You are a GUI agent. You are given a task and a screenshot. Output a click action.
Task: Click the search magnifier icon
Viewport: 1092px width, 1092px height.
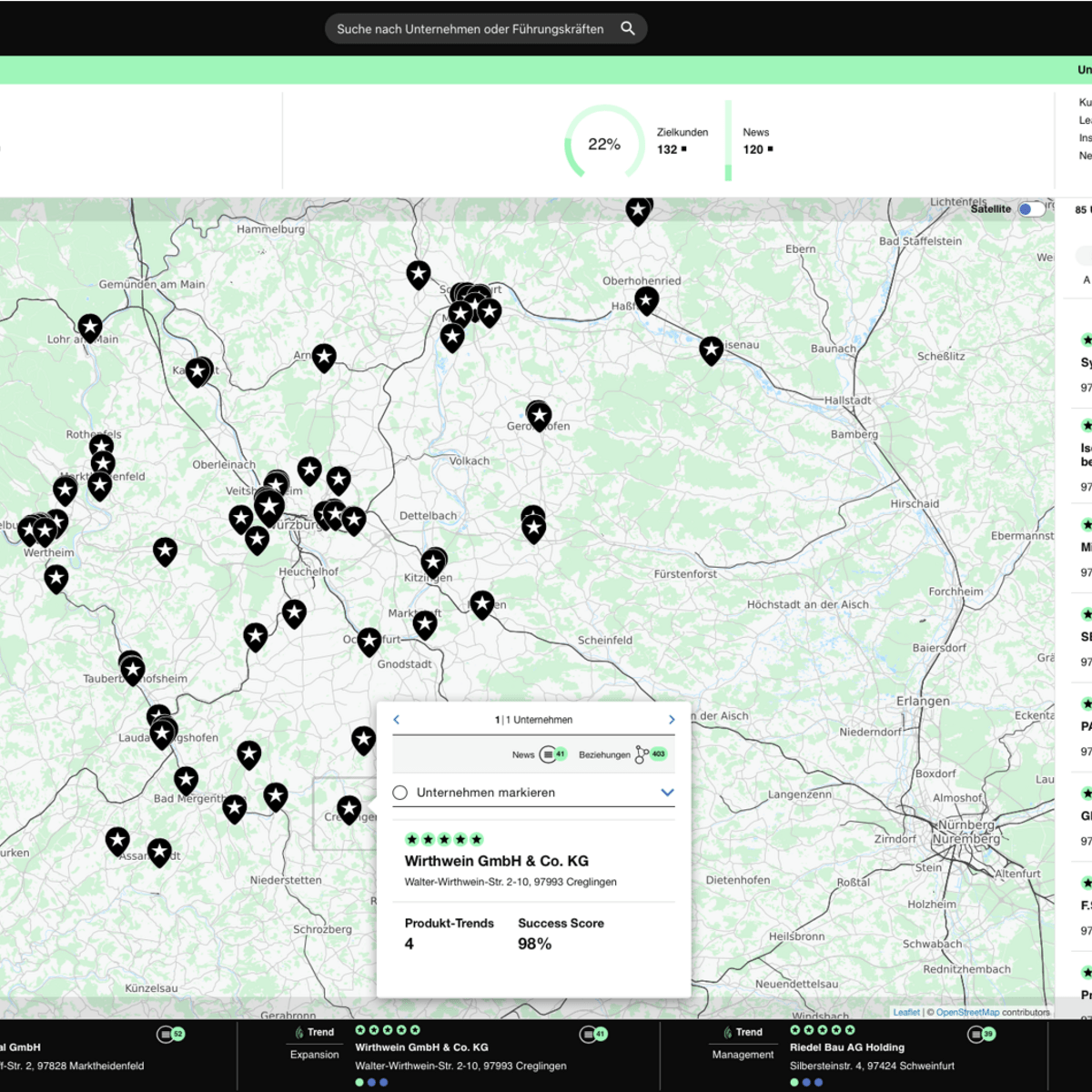coord(628,28)
